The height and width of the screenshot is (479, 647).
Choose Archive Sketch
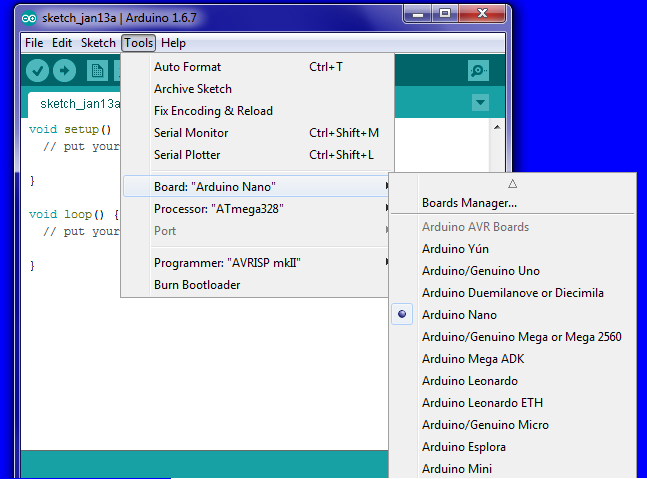256,89
